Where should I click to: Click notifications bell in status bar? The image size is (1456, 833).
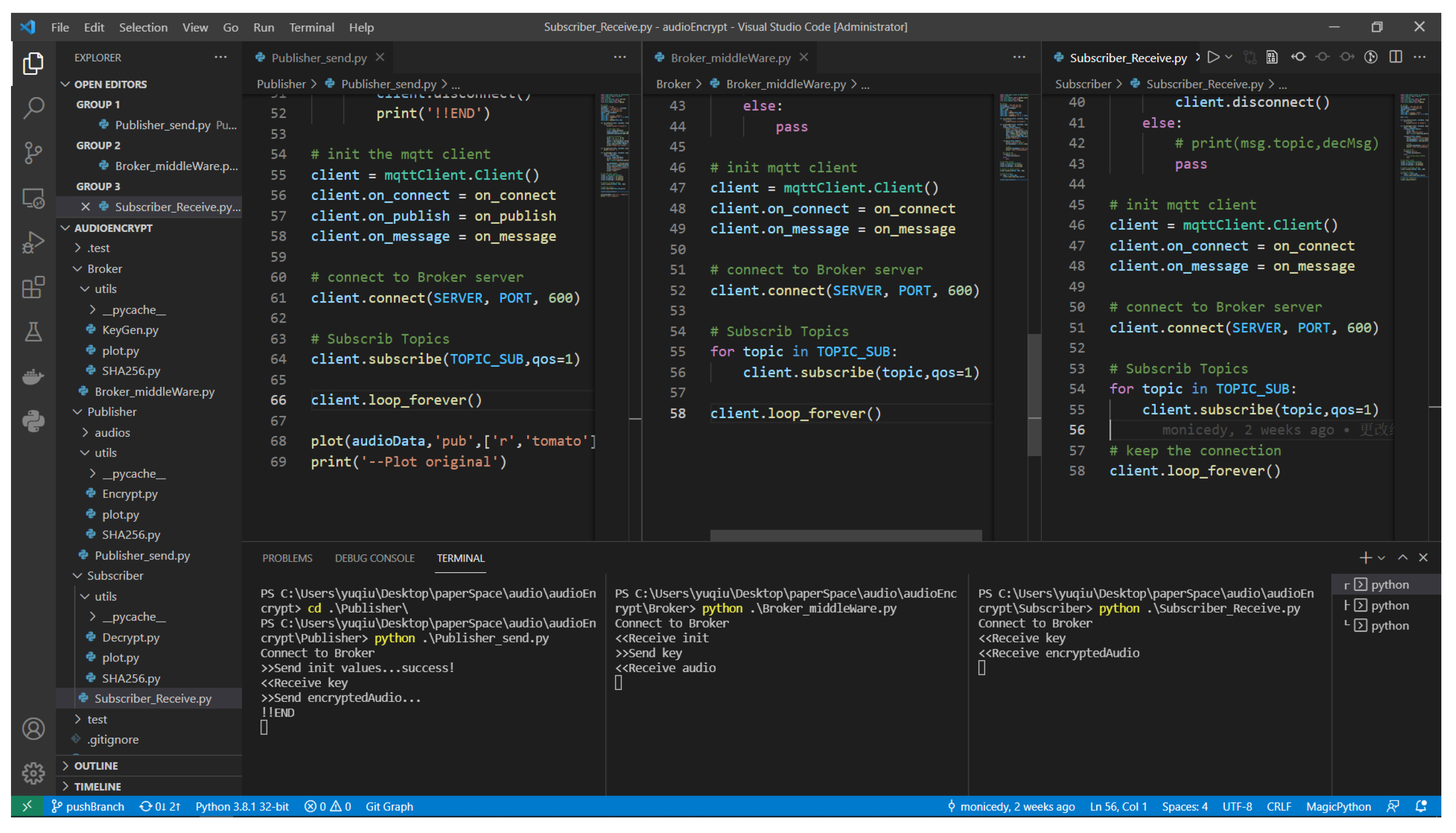(x=1421, y=807)
